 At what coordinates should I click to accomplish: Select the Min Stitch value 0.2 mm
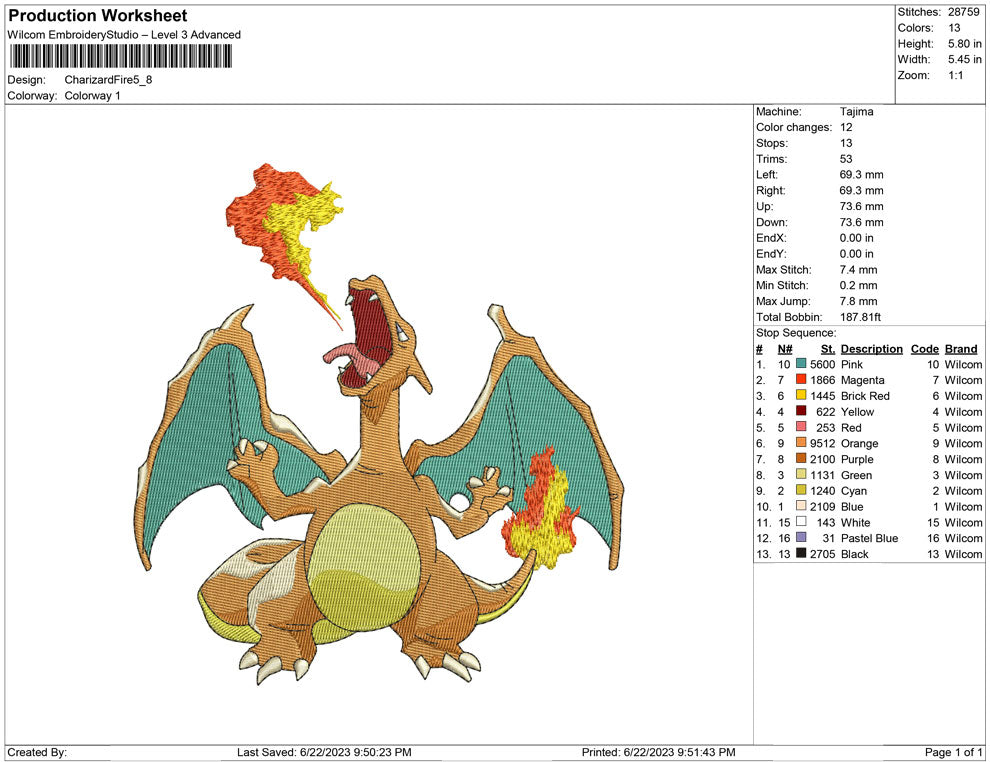pos(859,285)
